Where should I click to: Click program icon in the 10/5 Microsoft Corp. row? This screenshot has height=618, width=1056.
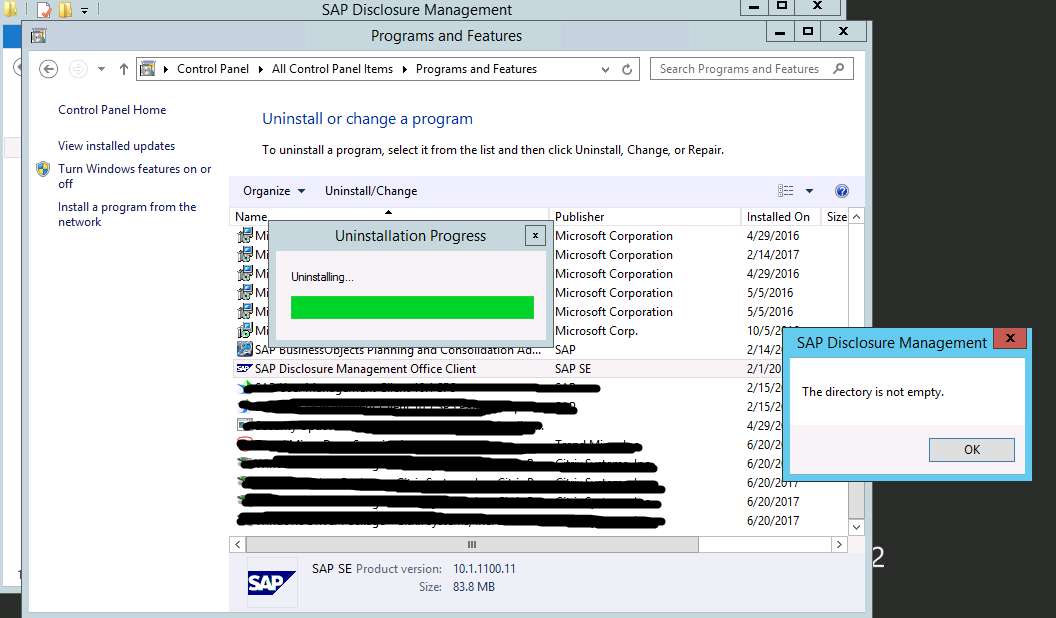244,331
